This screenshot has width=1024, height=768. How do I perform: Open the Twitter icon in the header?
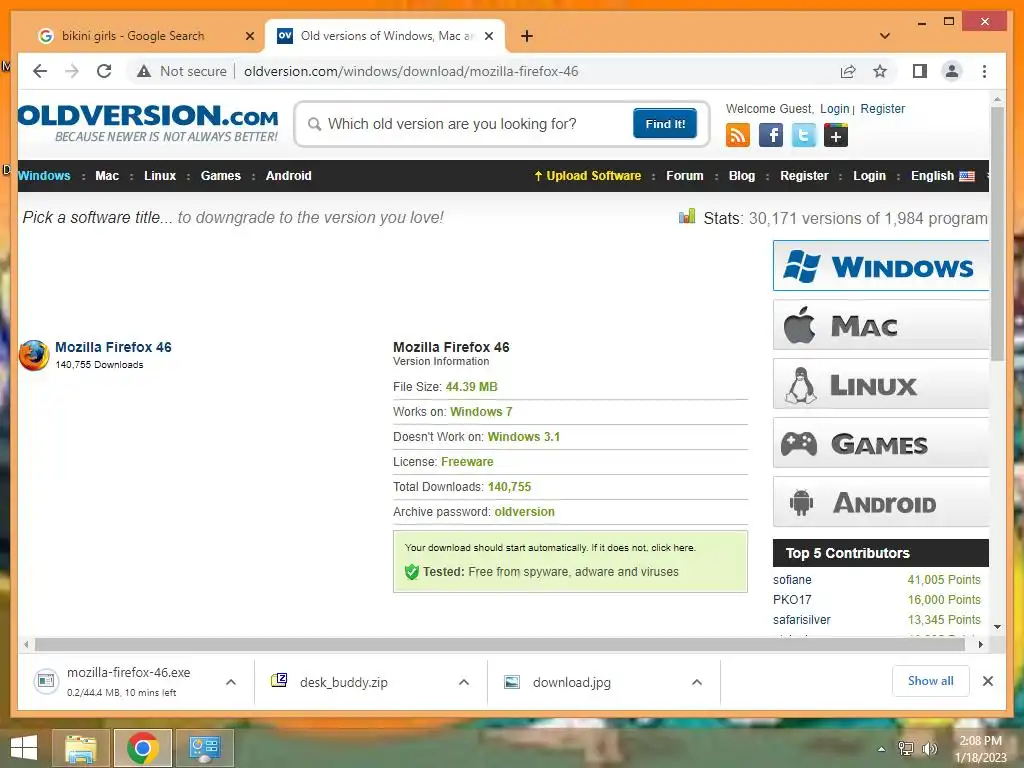803,135
